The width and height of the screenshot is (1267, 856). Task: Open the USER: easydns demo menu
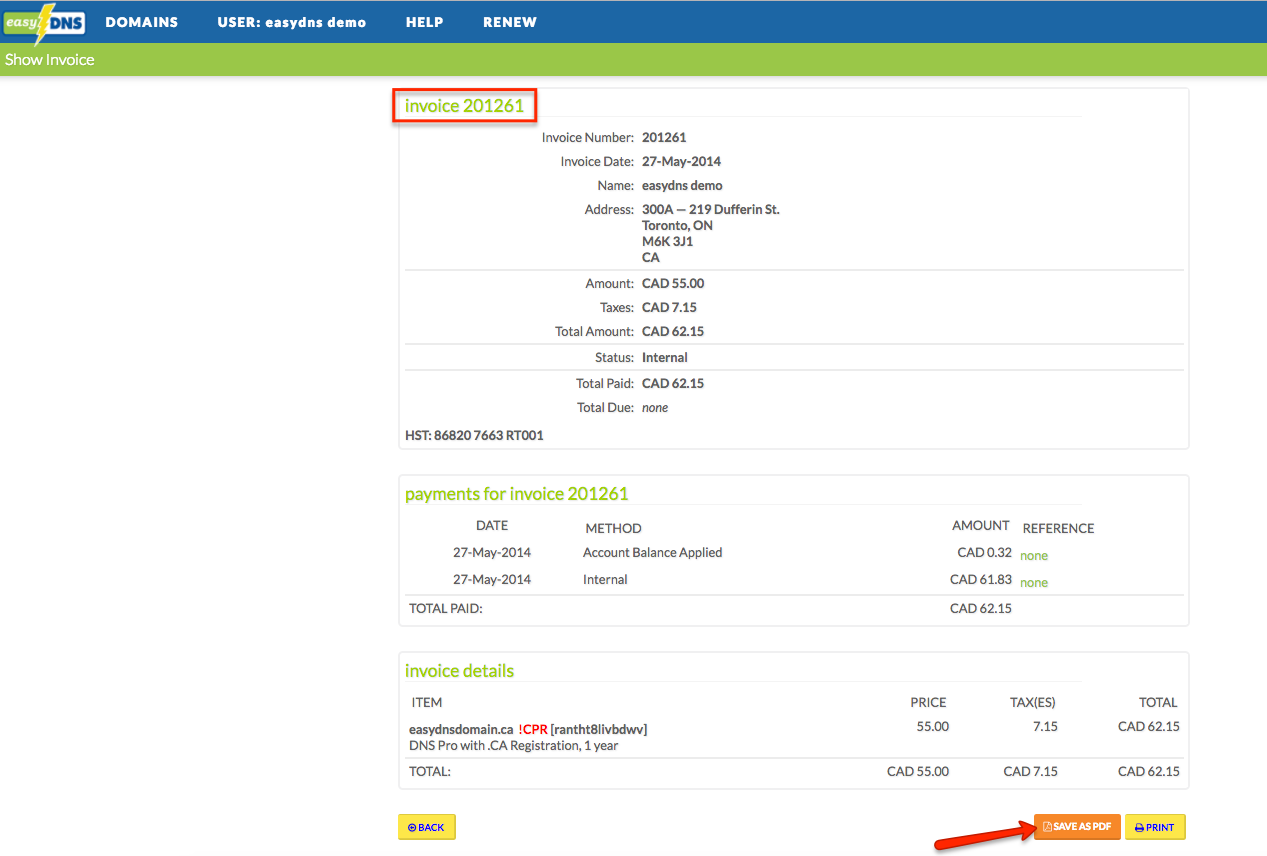click(292, 22)
